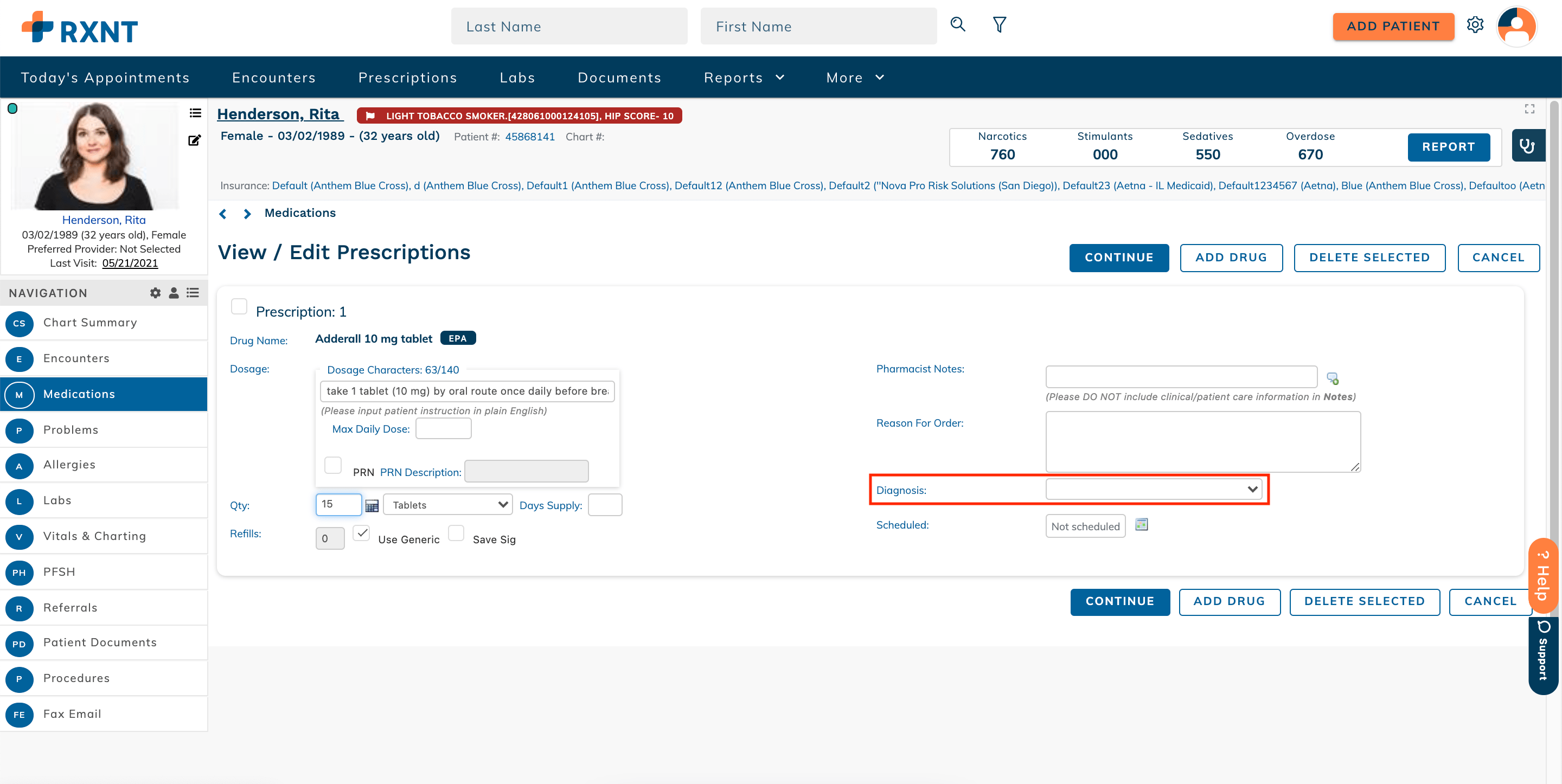Click the top ADD DRUG button

1231,258
